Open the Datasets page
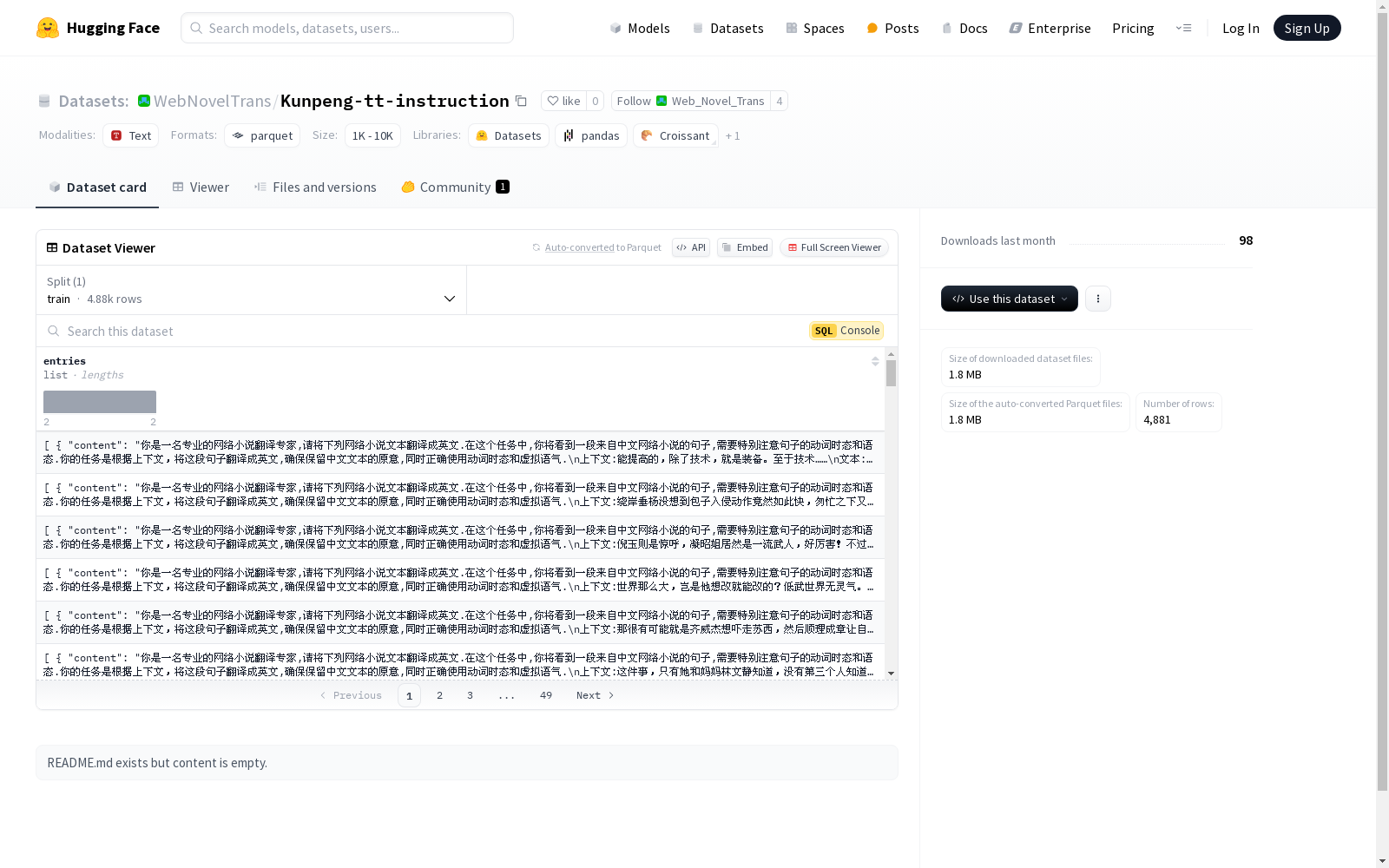Screen dimensions: 1389x868 [x=727, y=28]
